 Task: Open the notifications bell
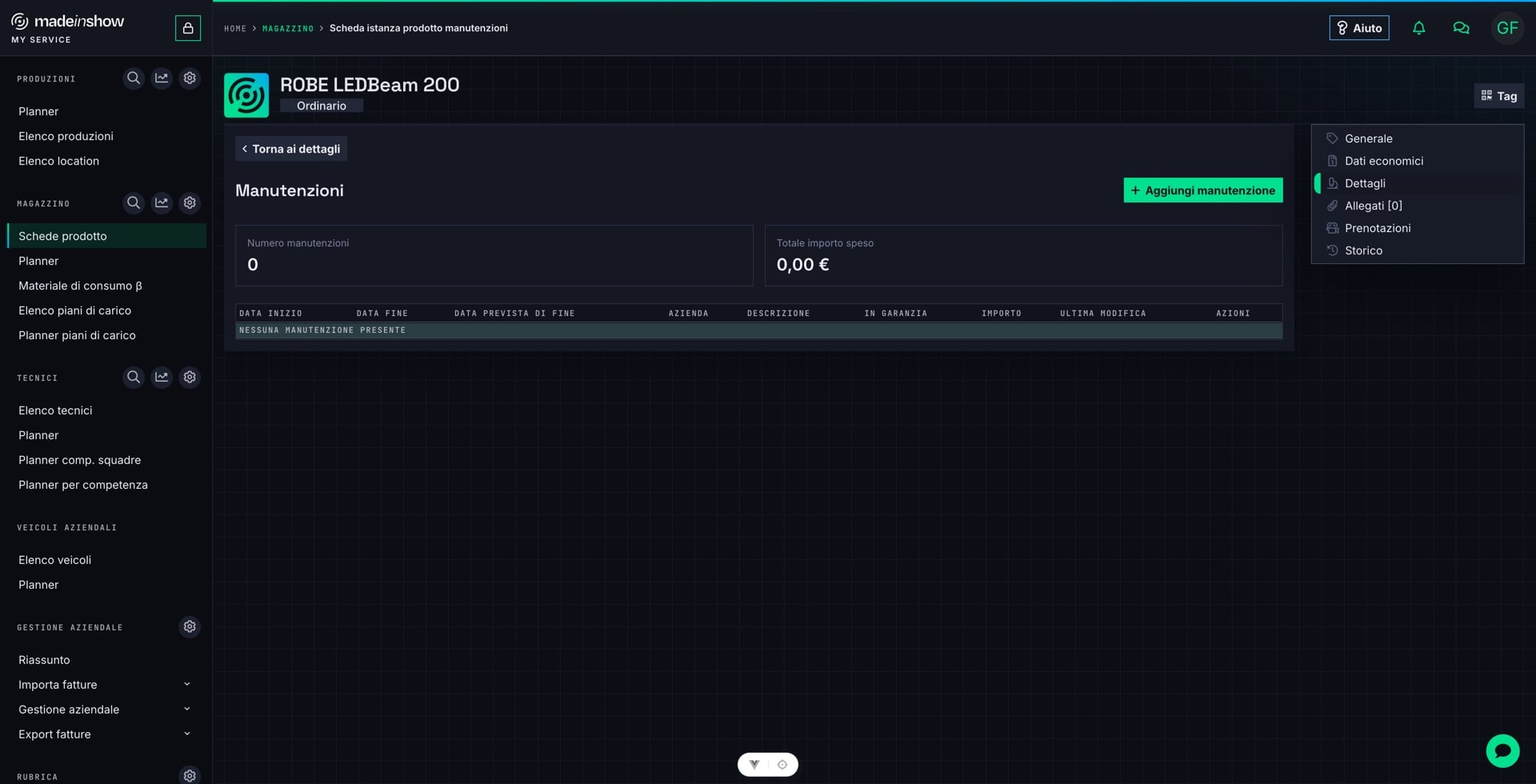1418,28
